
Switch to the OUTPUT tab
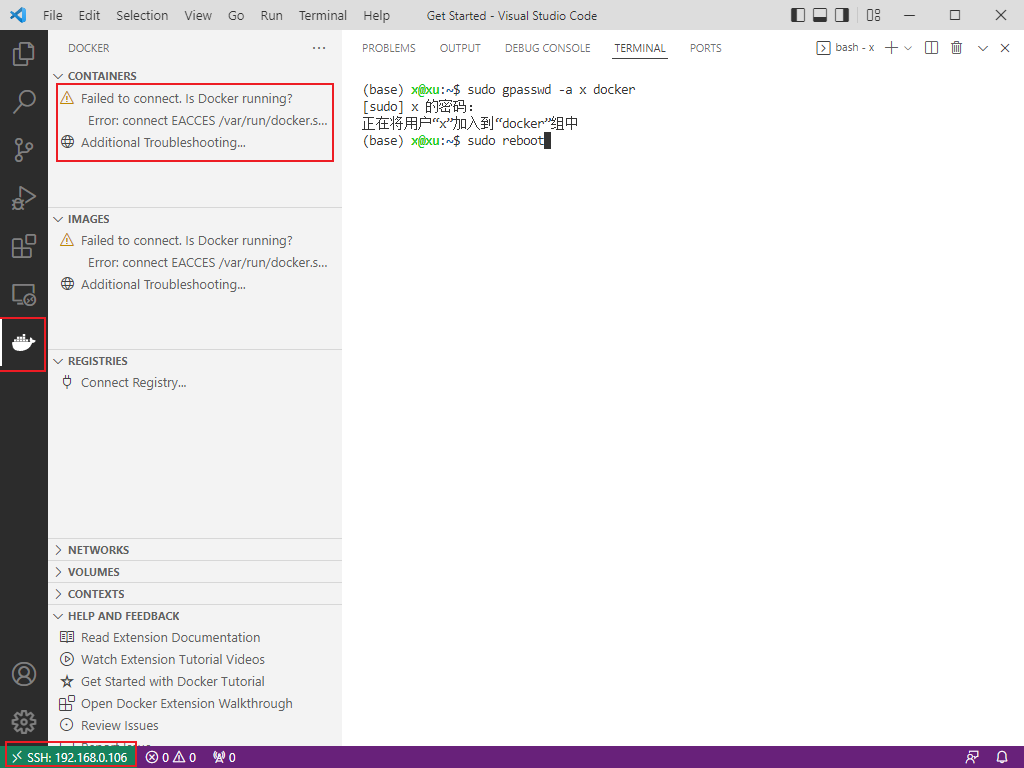(x=460, y=48)
